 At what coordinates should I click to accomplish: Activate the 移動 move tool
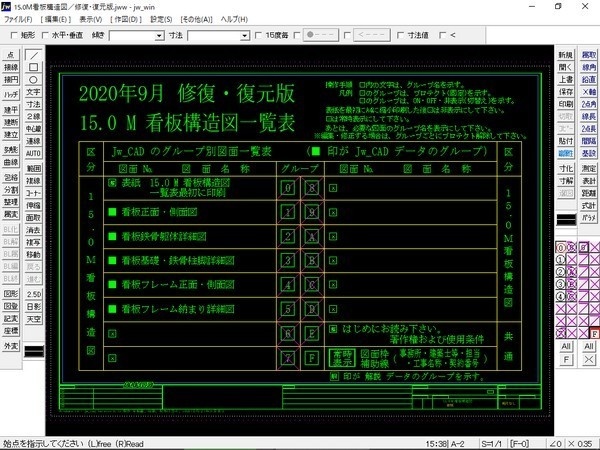pos(33,254)
